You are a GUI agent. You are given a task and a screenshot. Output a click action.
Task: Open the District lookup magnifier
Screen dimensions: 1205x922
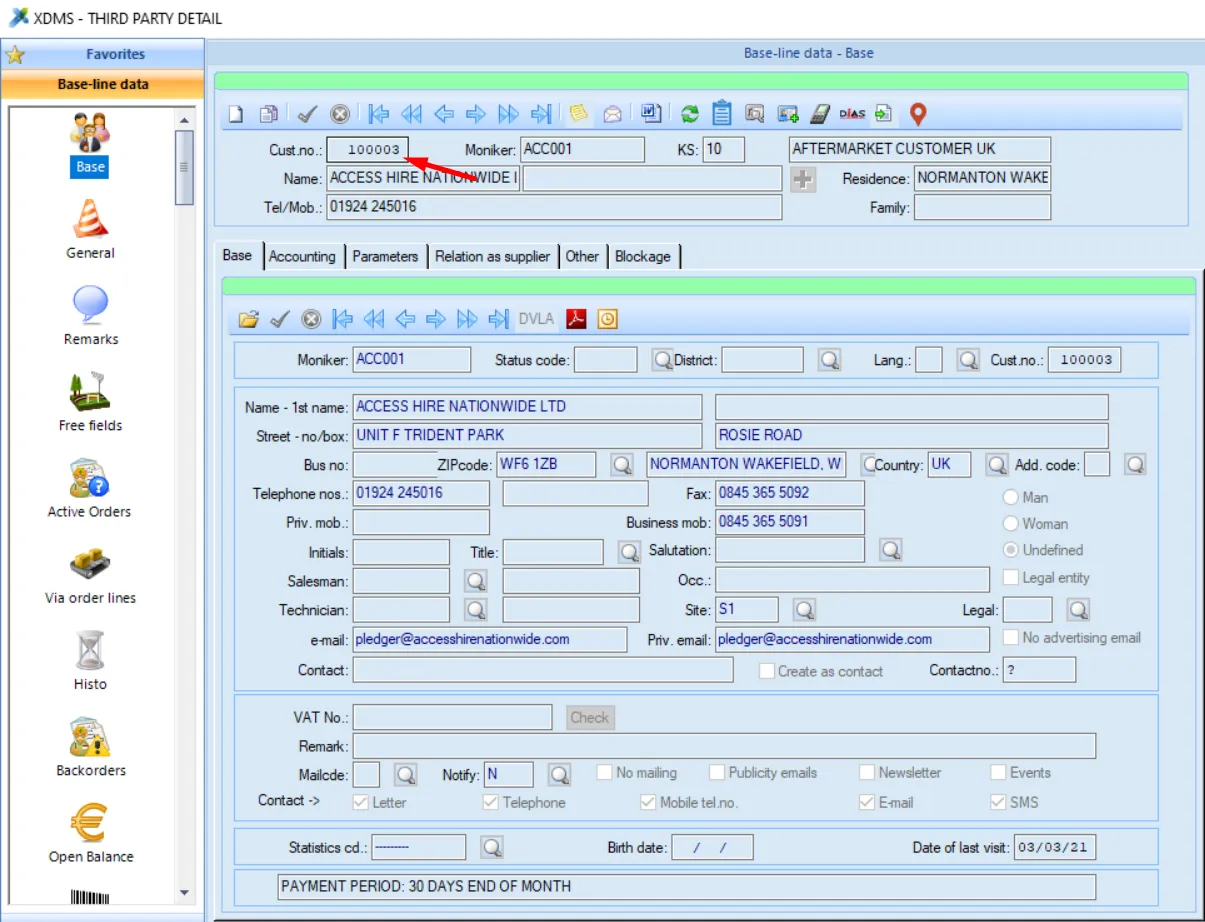[829, 360]
